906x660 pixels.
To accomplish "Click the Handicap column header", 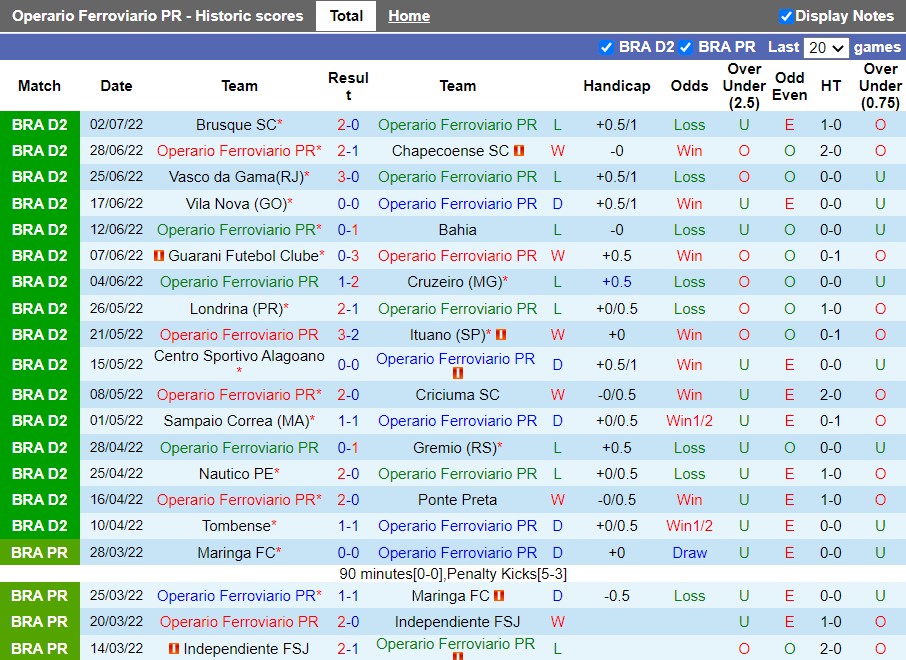I will [617, 86].
